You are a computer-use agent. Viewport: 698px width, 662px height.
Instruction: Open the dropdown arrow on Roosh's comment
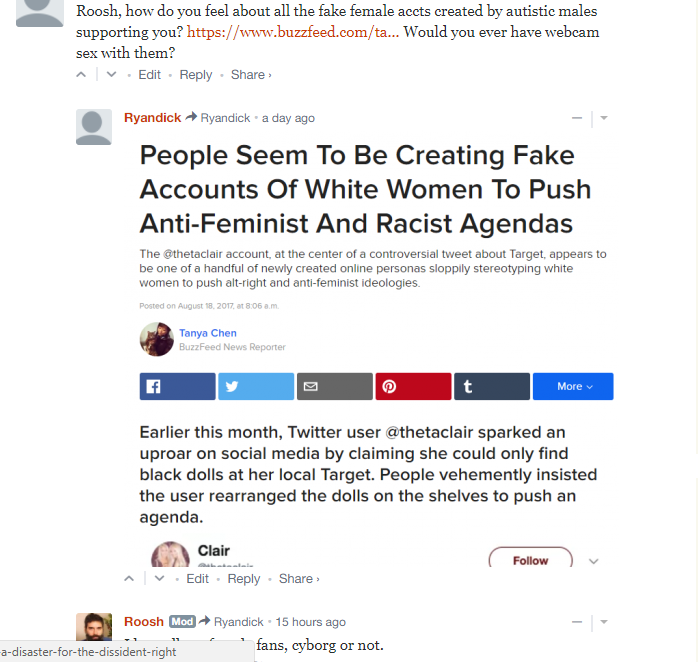pyautogui.click(x=604, y=622)
